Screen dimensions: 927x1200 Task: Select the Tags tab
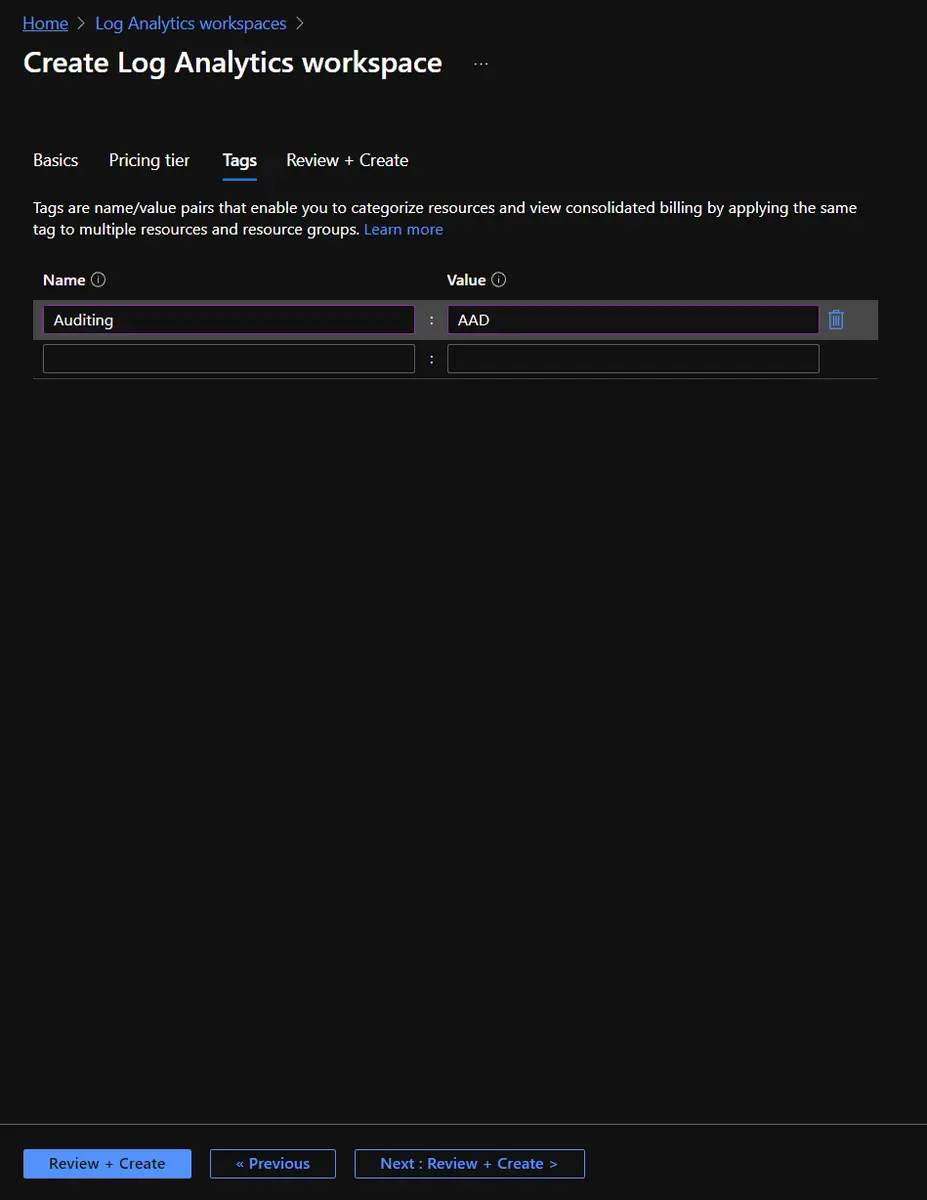(239, 160)
